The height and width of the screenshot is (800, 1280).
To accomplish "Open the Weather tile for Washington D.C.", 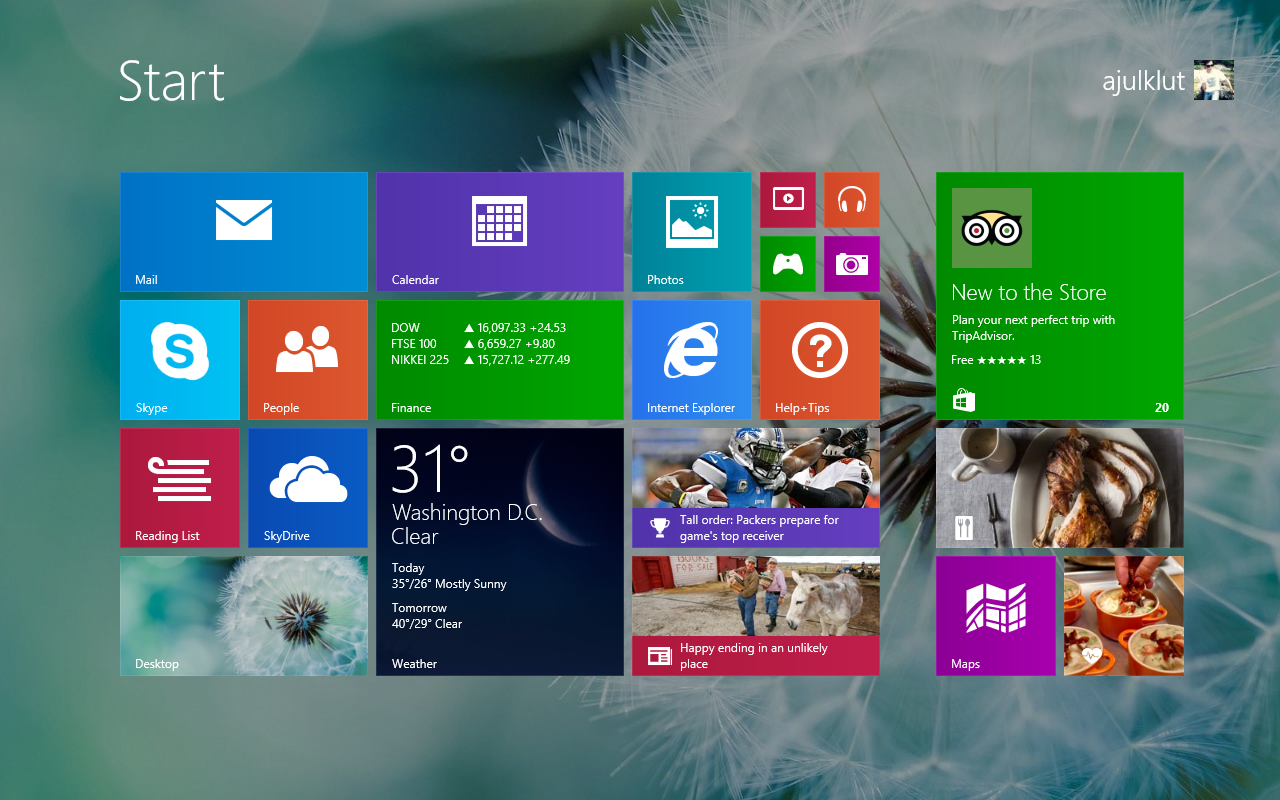I will [500, 552].
